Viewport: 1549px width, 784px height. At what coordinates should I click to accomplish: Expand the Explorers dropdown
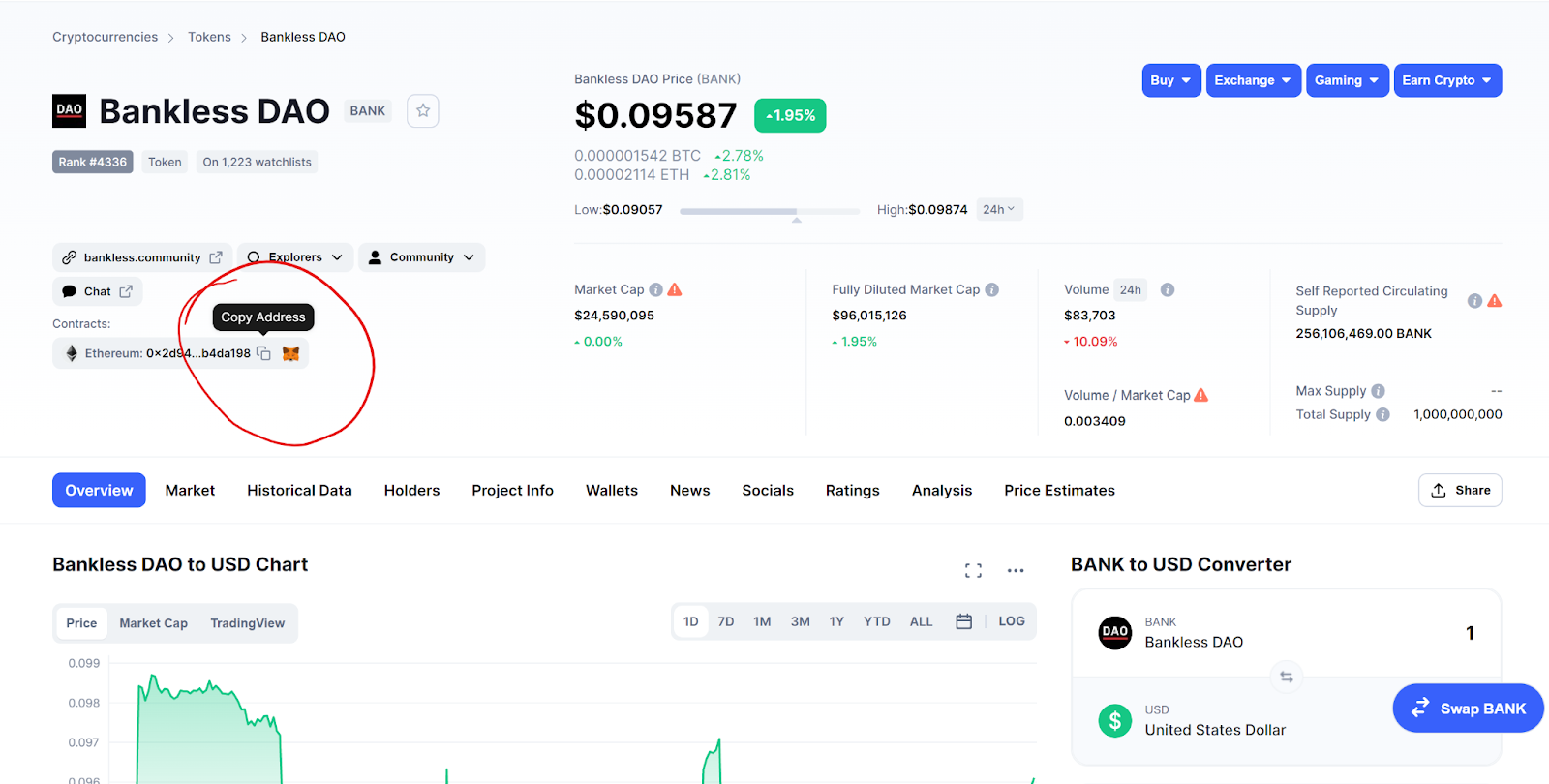tap(295, 257)
